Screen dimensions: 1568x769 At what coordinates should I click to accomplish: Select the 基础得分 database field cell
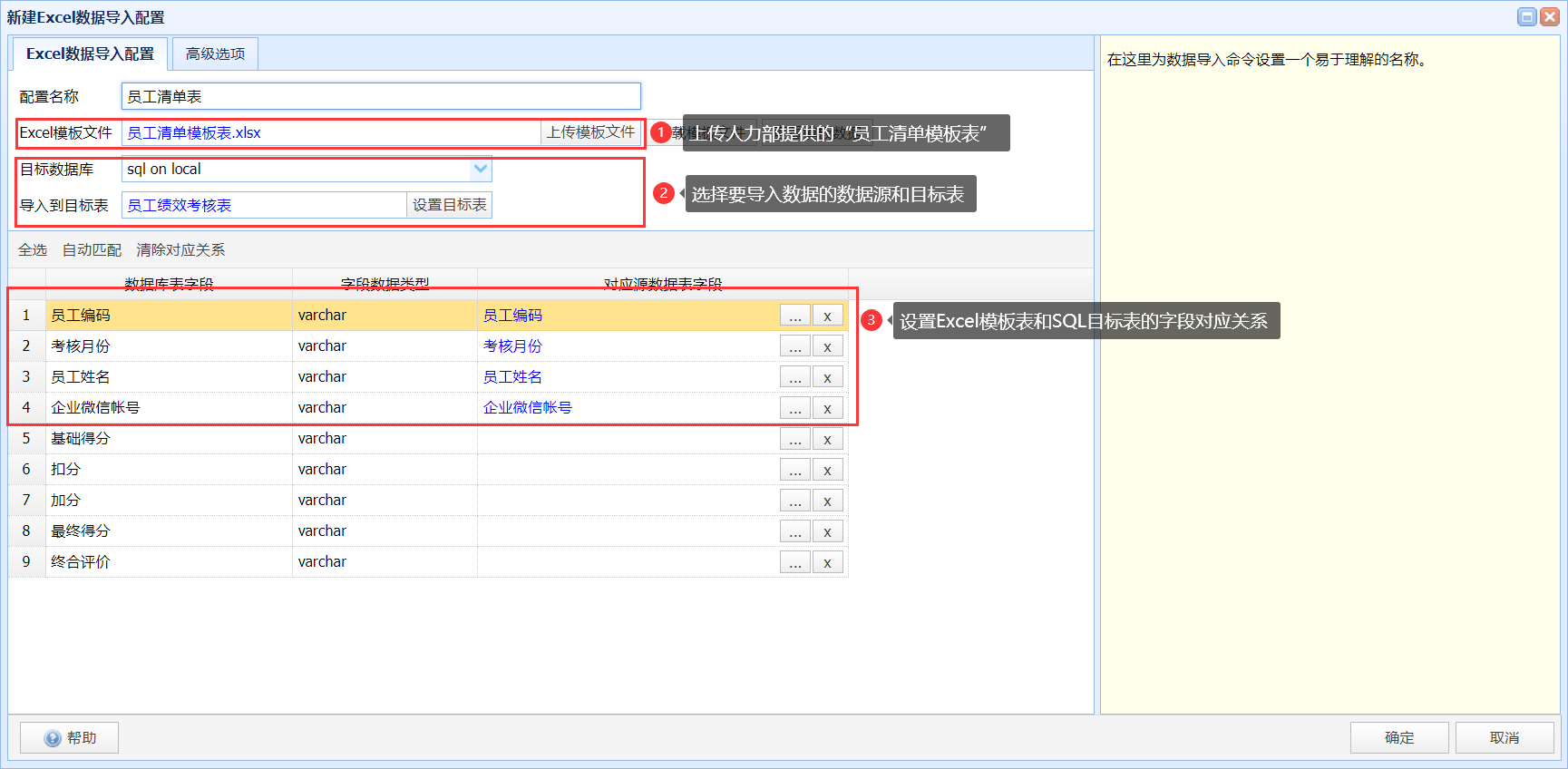pyautogui.click(x=169, y=439)
